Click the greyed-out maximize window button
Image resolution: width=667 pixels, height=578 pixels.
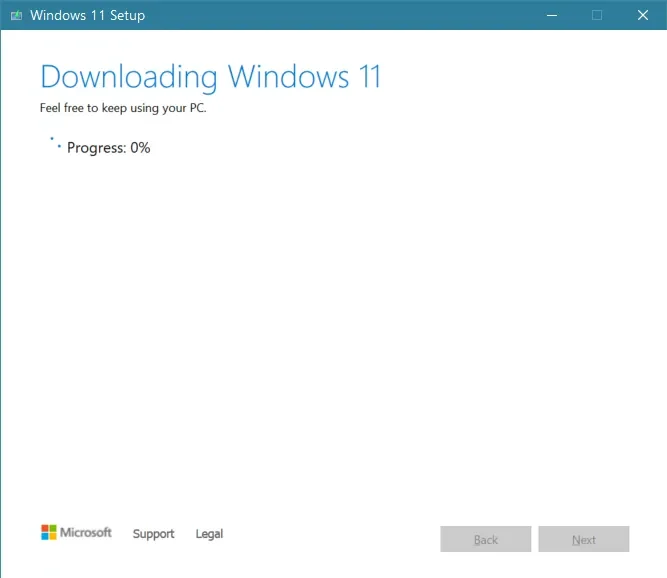[x=597, y=15]
